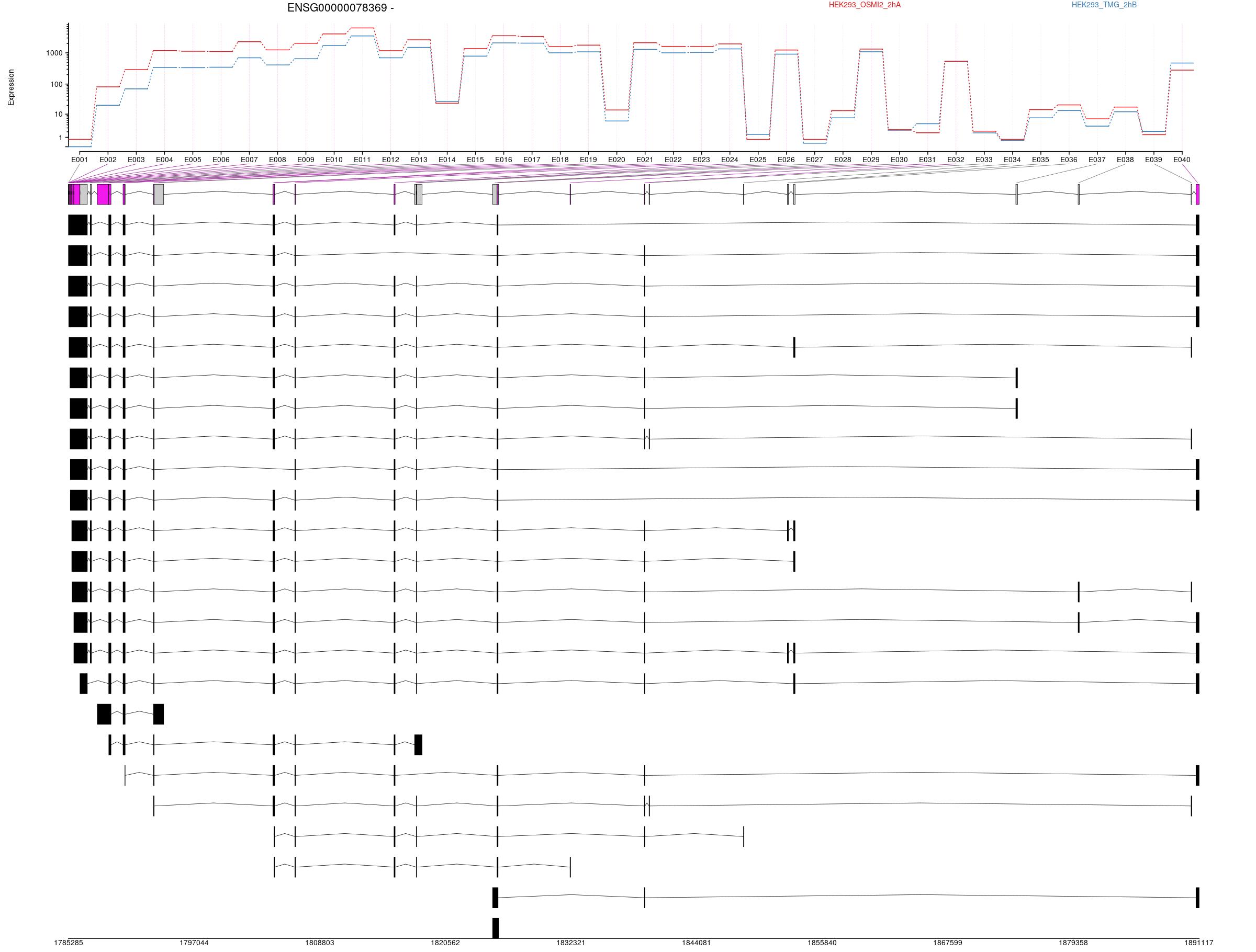Viewport: 1256px width, 952px height.
Task: Click the exon label E026
Action: point(787,160)
